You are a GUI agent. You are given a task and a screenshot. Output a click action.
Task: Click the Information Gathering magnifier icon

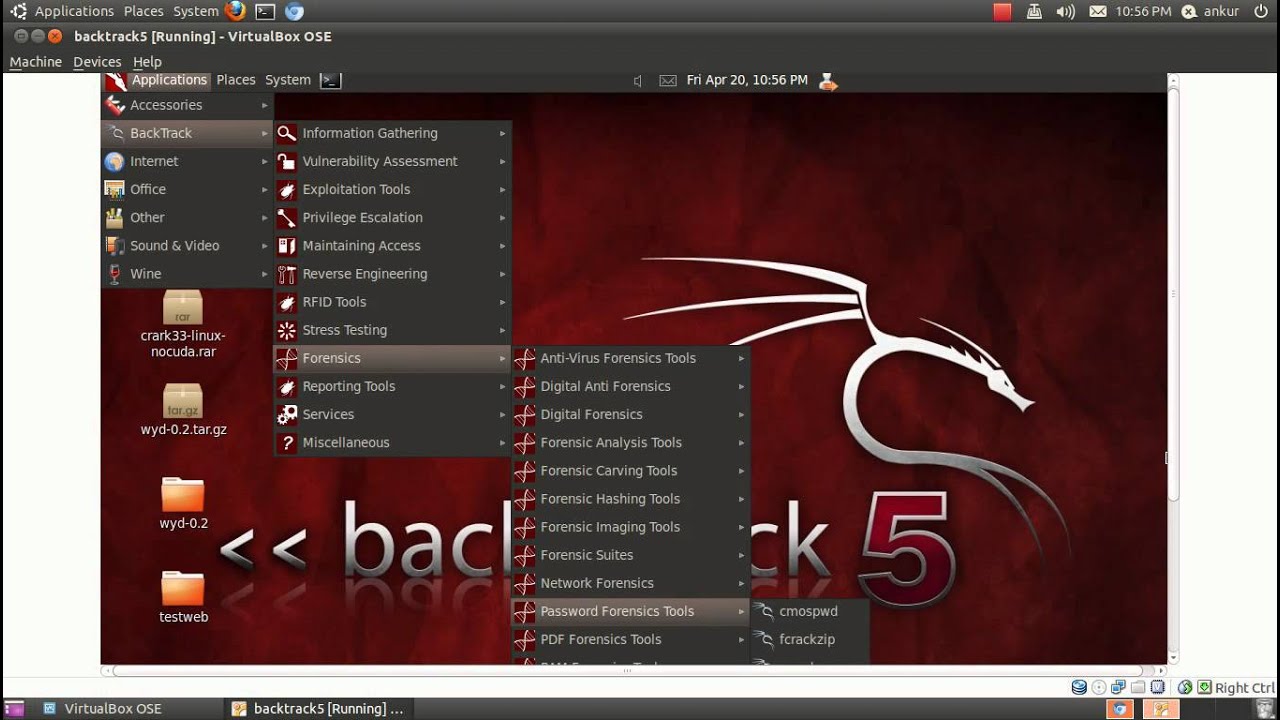(x=287, y=133)
